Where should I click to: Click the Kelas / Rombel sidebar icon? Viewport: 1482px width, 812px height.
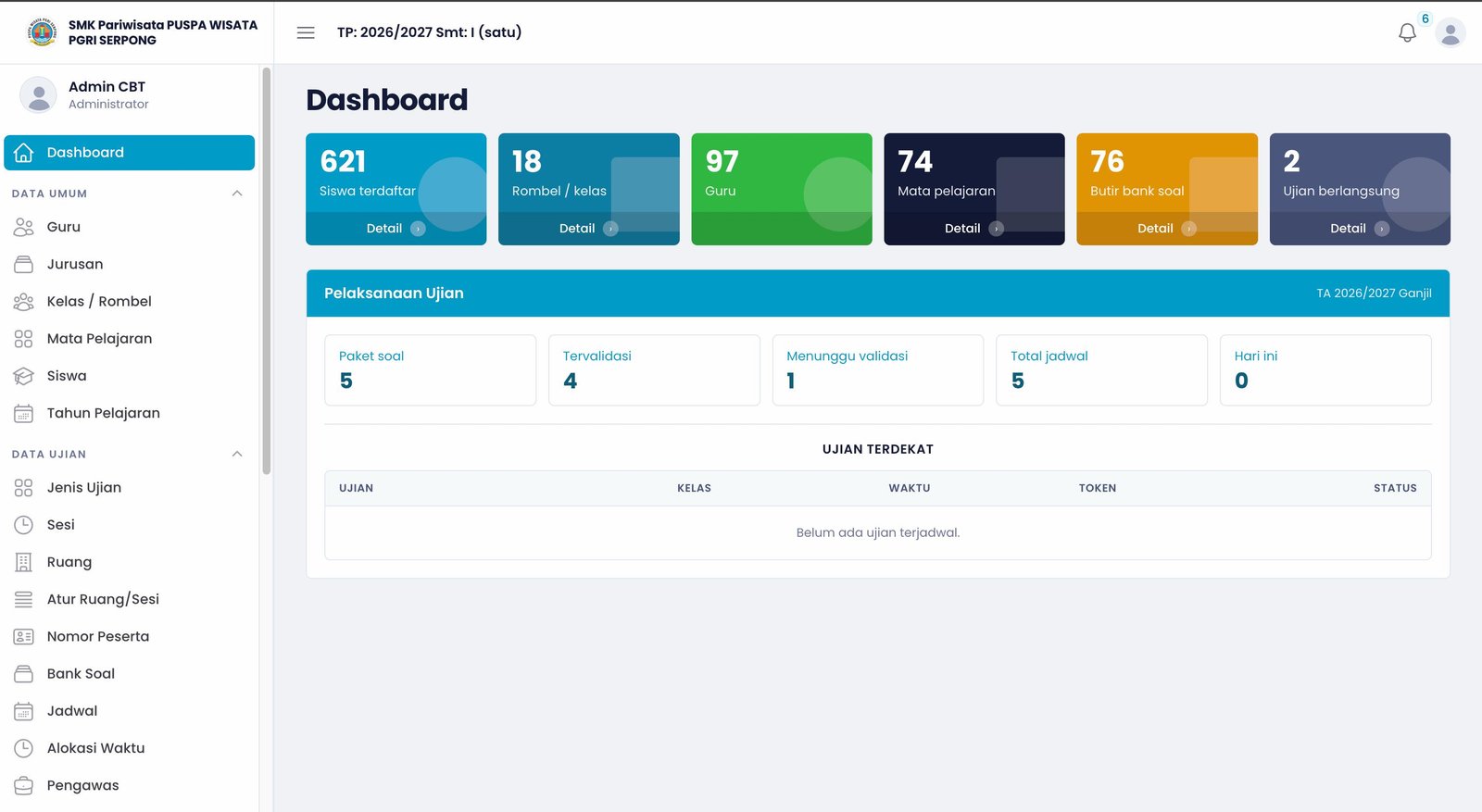tap(24, 302)
